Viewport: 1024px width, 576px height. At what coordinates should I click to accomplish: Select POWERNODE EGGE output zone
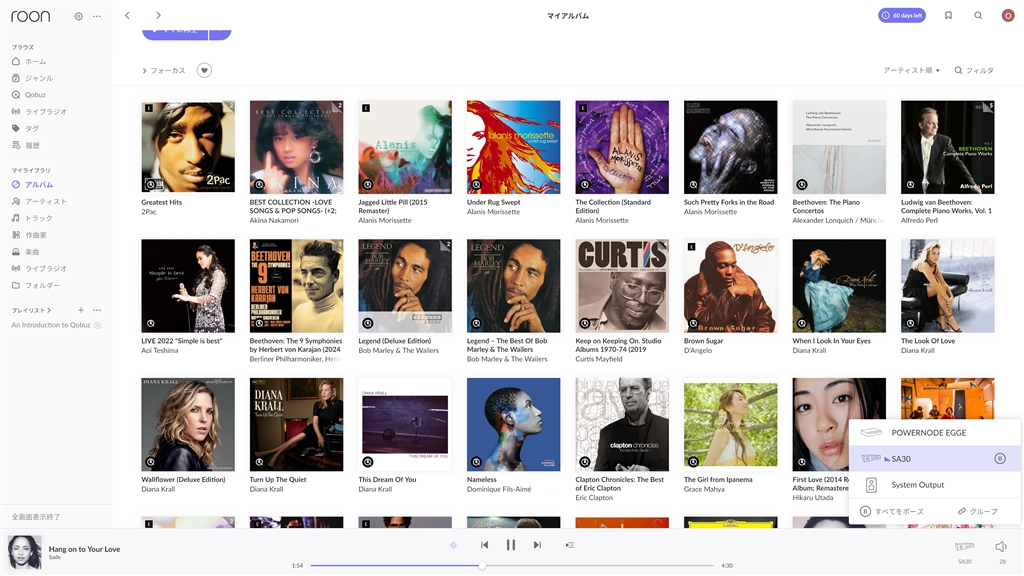935,433
